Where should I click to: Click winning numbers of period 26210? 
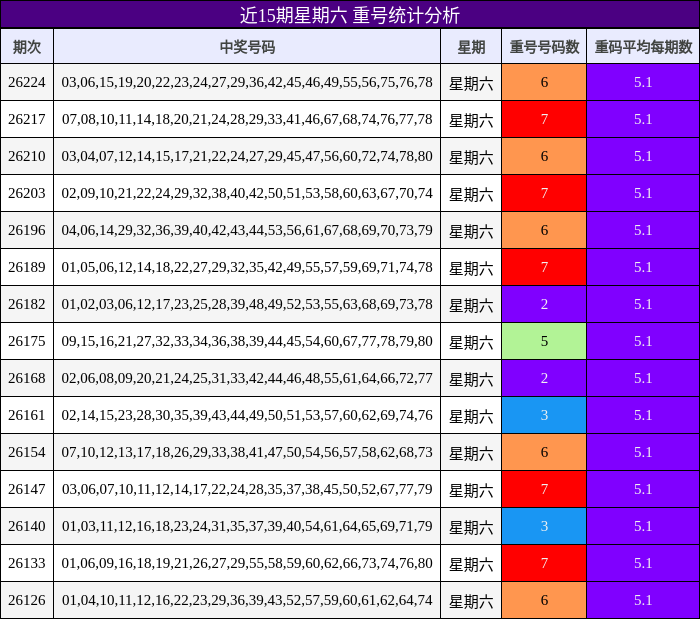[x=247, y=157]
